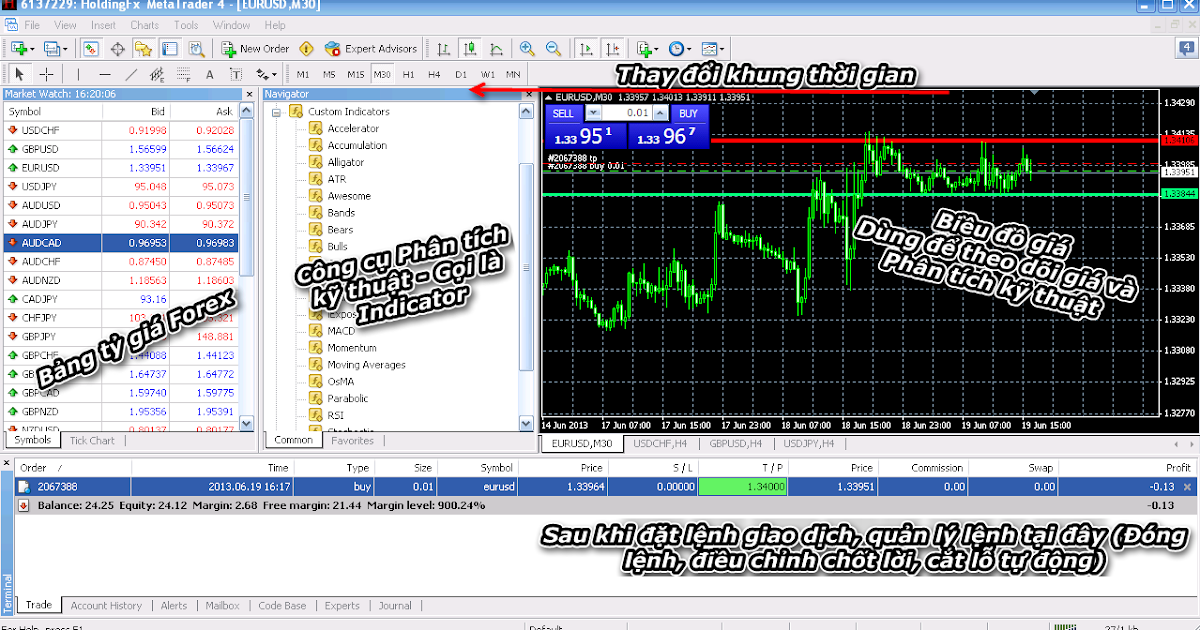Select the trendline tool
This screenshot has height=630, width=1200.
[131, 74]
